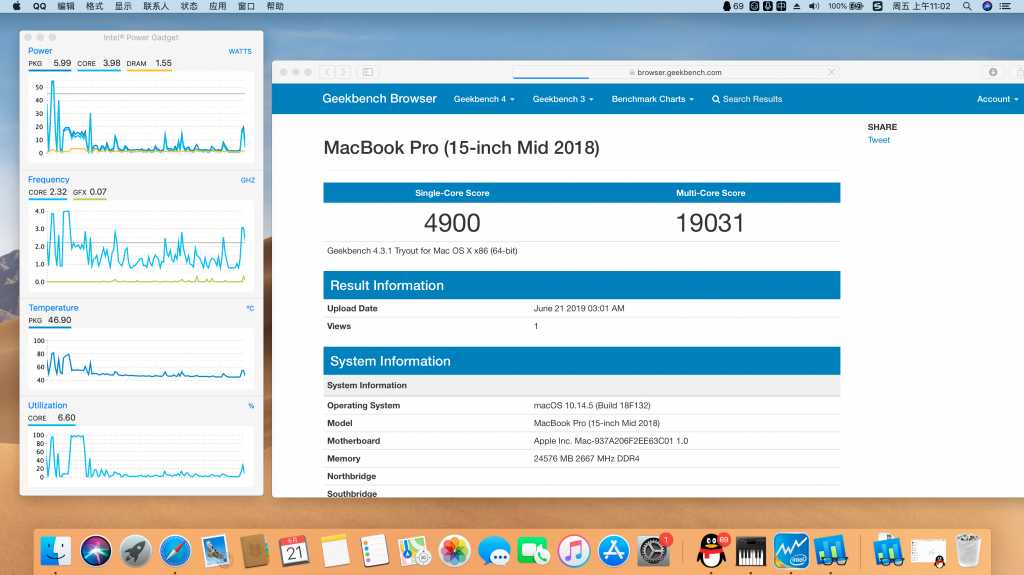Image resolution: width=1024 pixels, height=575 pixels.
Task: Click the QQ penguin Dock icon
Action: coord(712,550)
